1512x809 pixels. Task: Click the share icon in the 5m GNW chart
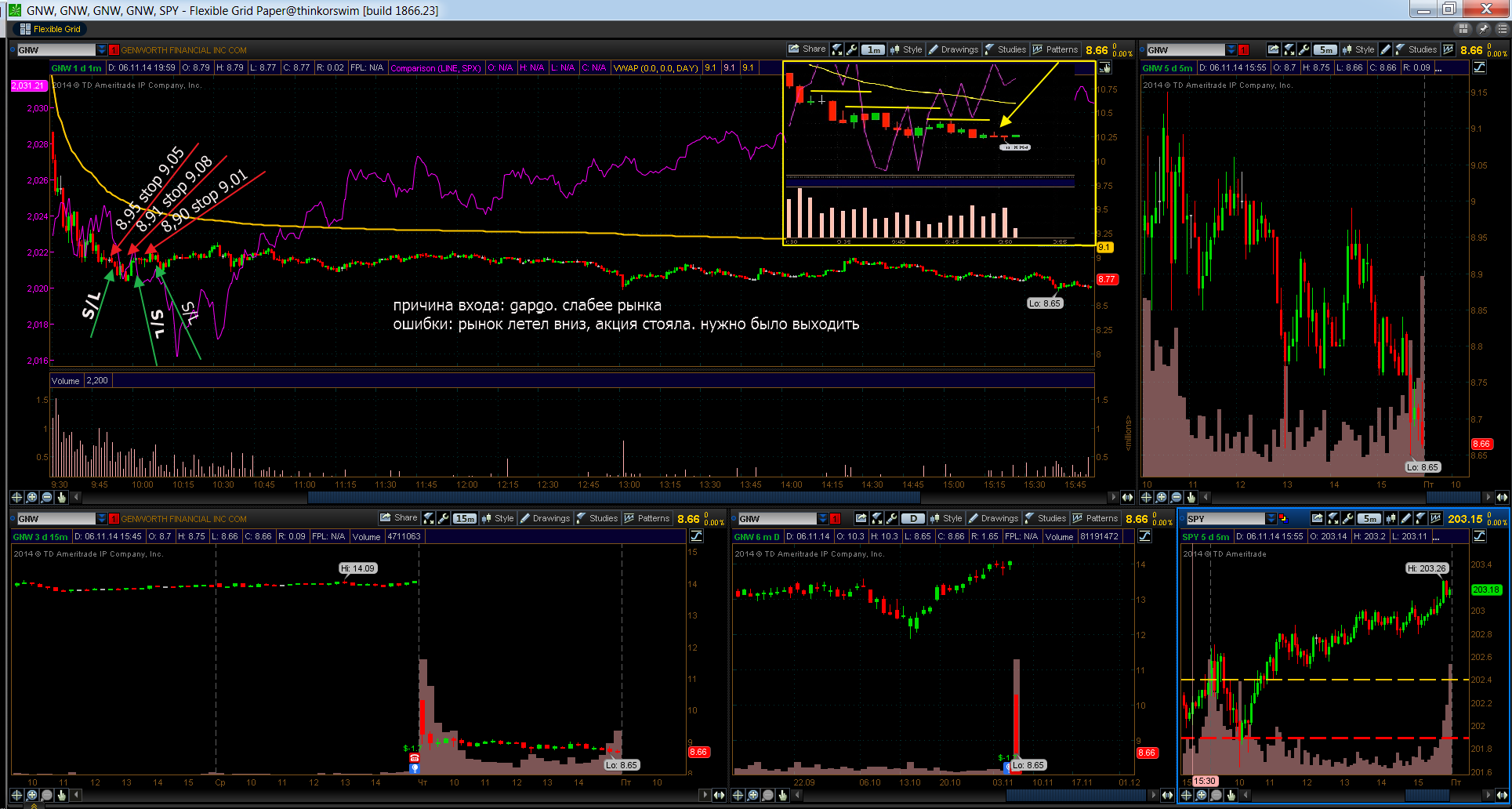click(x=1274, y=49)
